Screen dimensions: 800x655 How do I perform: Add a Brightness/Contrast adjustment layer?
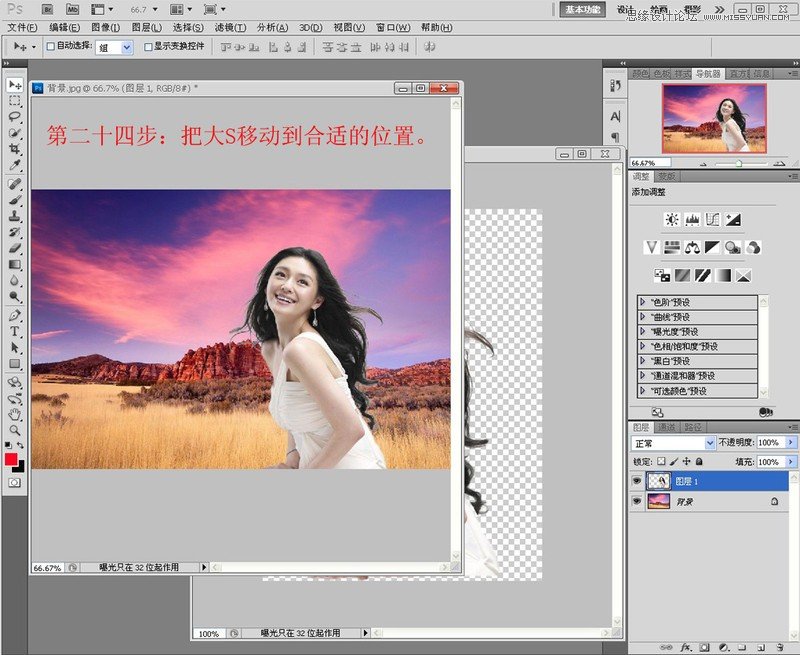pyautogui.click(x=672, y=219)
